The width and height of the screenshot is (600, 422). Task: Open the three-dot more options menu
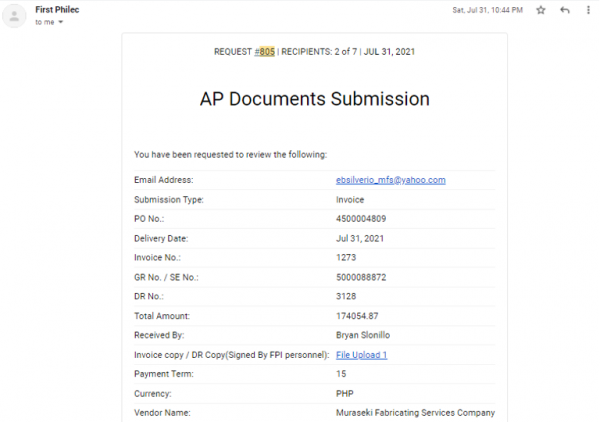(588, 10)
